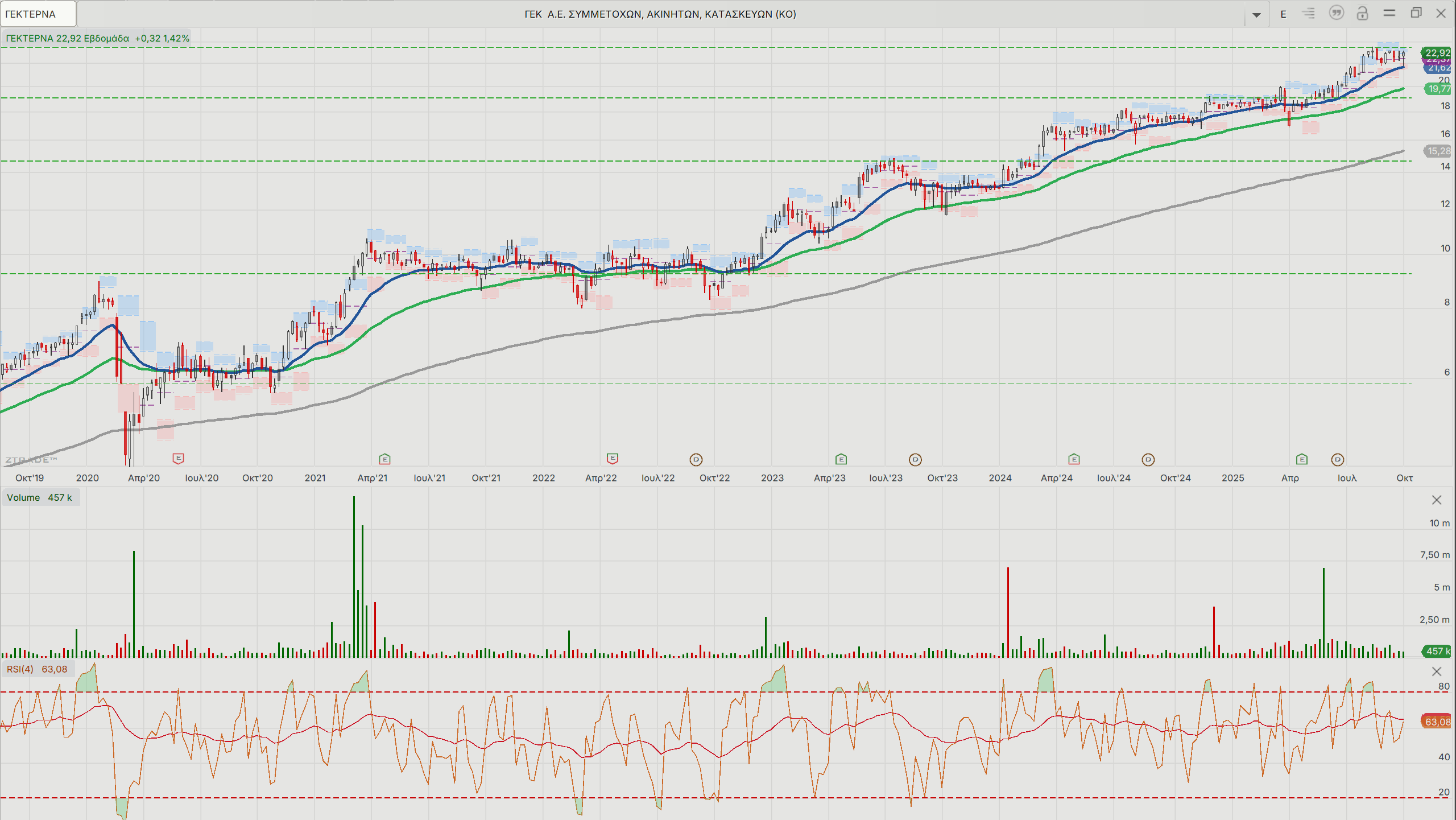This screenshot has height=820, width=1456.
Task: Click the red 'E' marker near Ιουλ'20
Action: click(178, 458)
